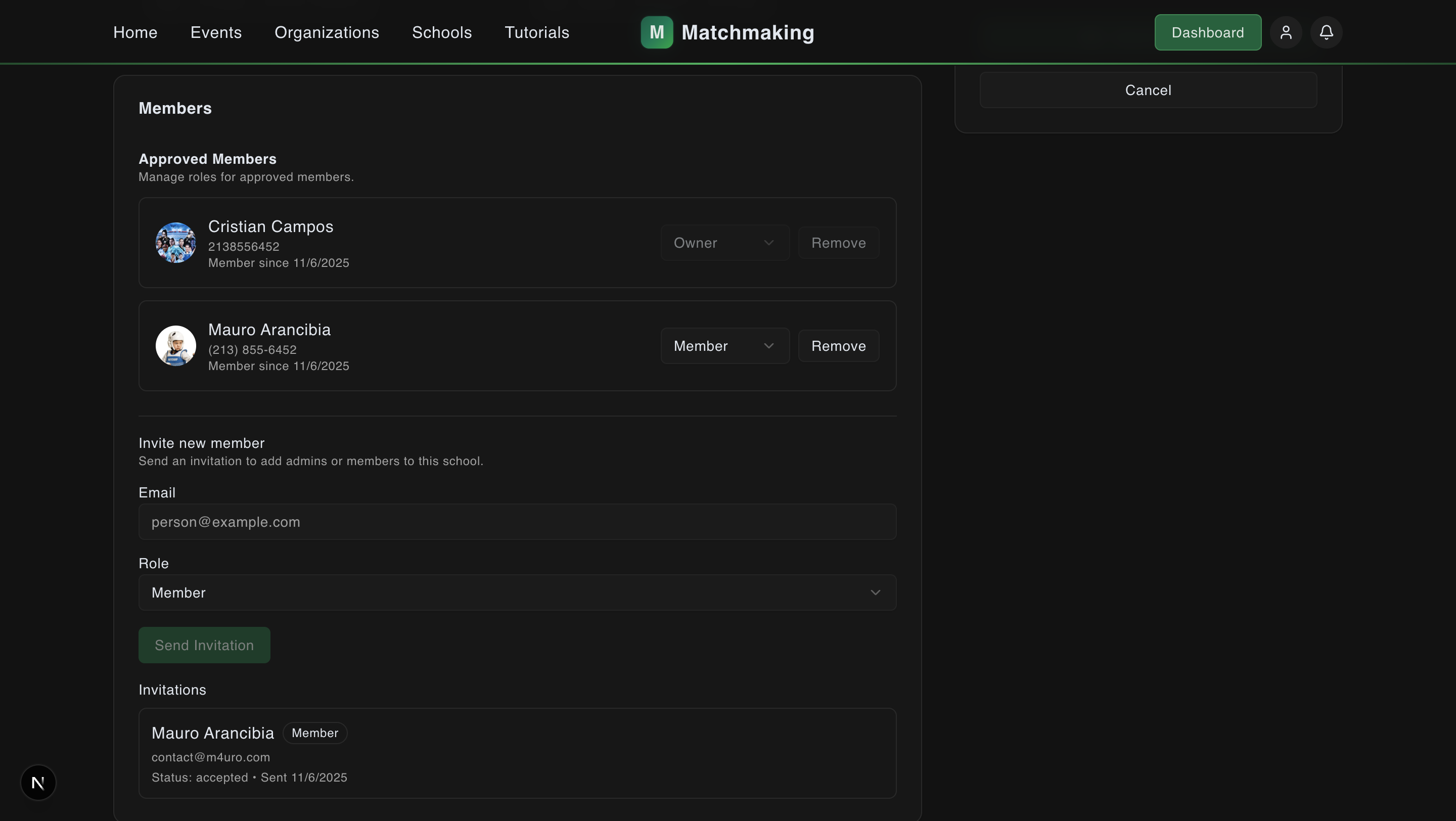Click the Dashboard button
The height and width of the screenshot is (821, 1456).
click(1208, 32)
